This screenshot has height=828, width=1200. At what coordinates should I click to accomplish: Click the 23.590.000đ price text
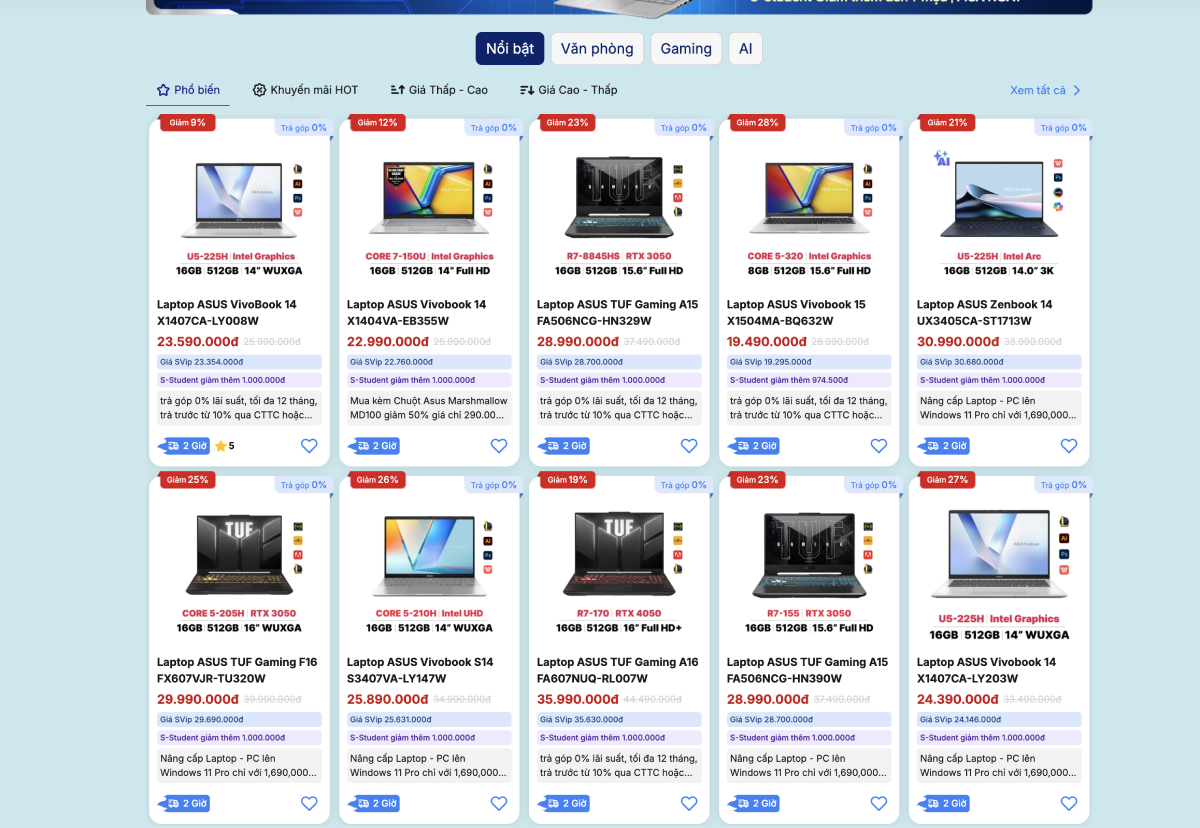(197, 341)
